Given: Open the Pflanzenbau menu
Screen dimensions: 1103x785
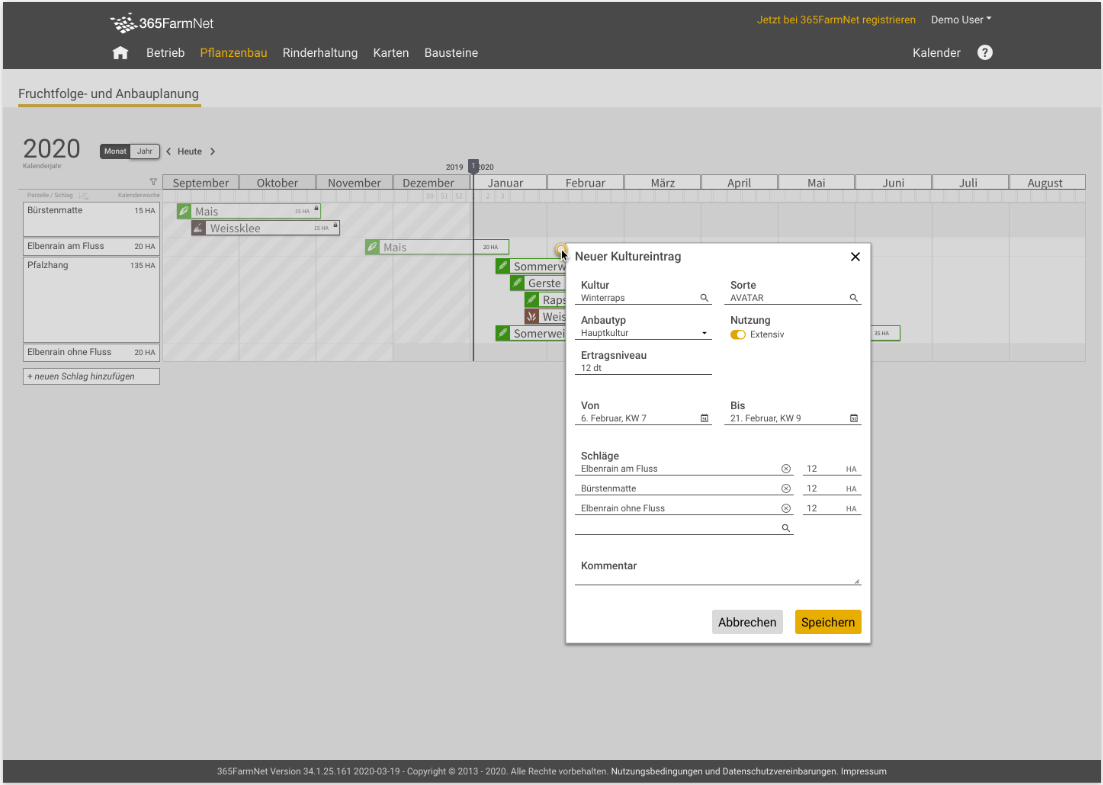Looking at the screenshot, I should click(x=233, y=53).
